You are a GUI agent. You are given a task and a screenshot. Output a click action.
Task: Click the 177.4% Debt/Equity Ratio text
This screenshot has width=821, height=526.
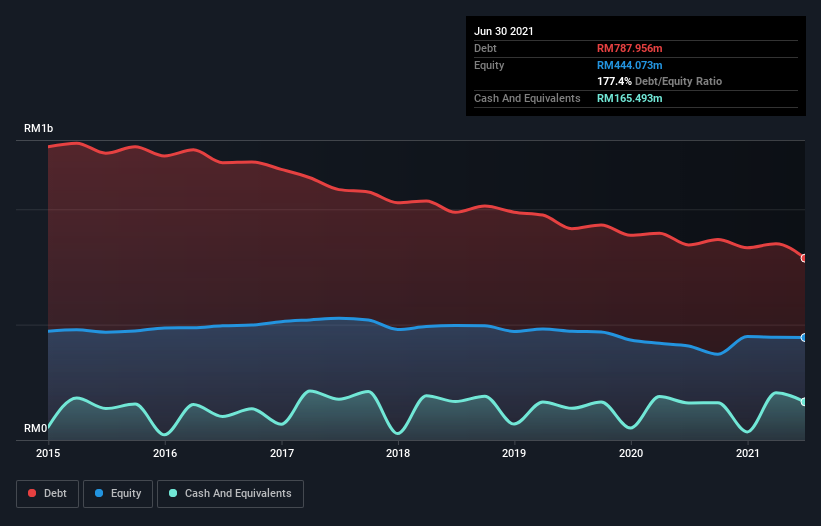[x=659, y=81]
